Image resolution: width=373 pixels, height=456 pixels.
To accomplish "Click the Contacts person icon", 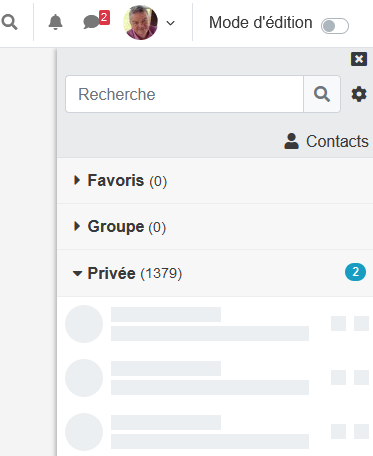I will click(291, 141).
